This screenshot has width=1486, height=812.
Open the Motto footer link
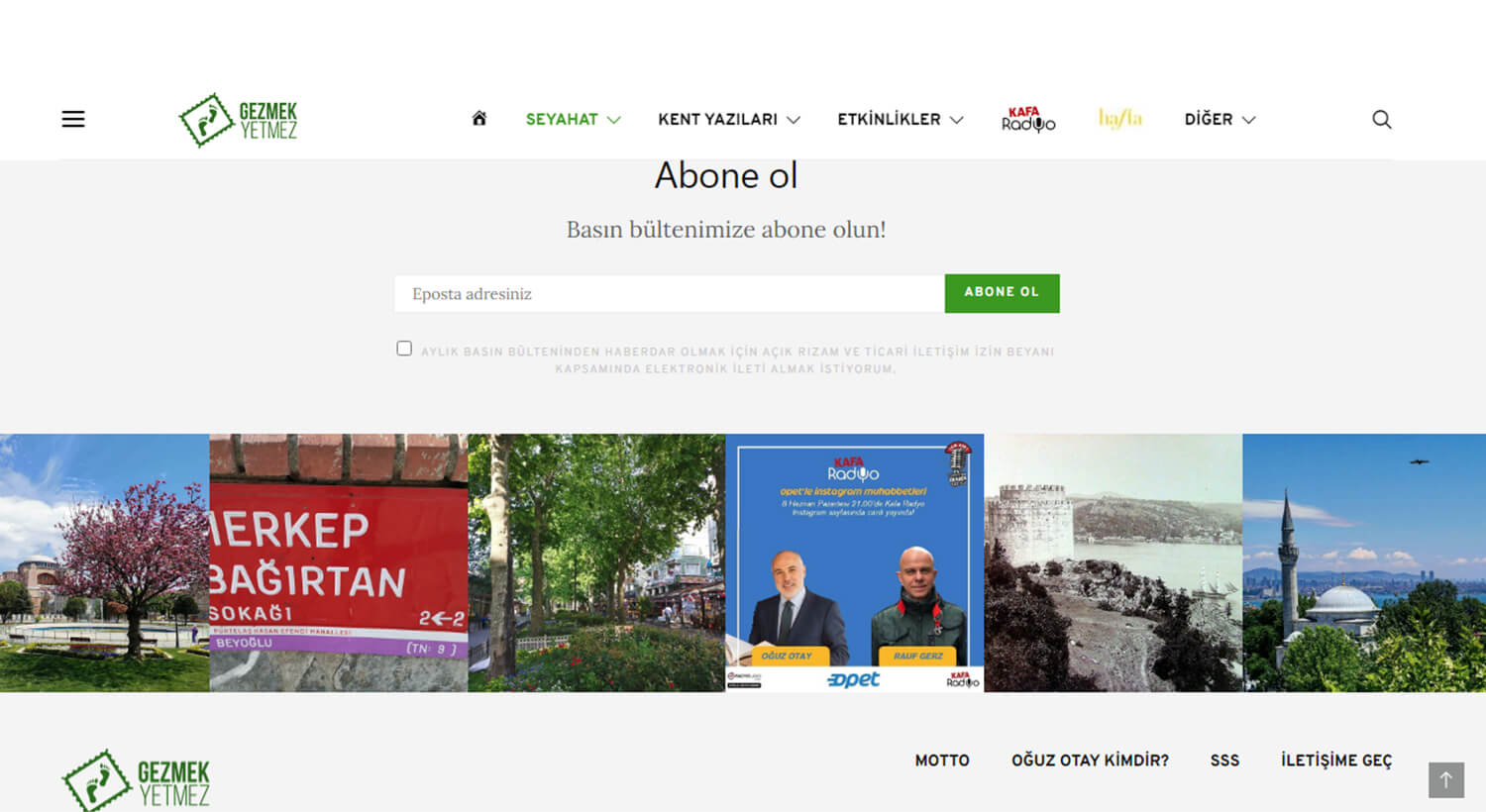click(942, 761)
